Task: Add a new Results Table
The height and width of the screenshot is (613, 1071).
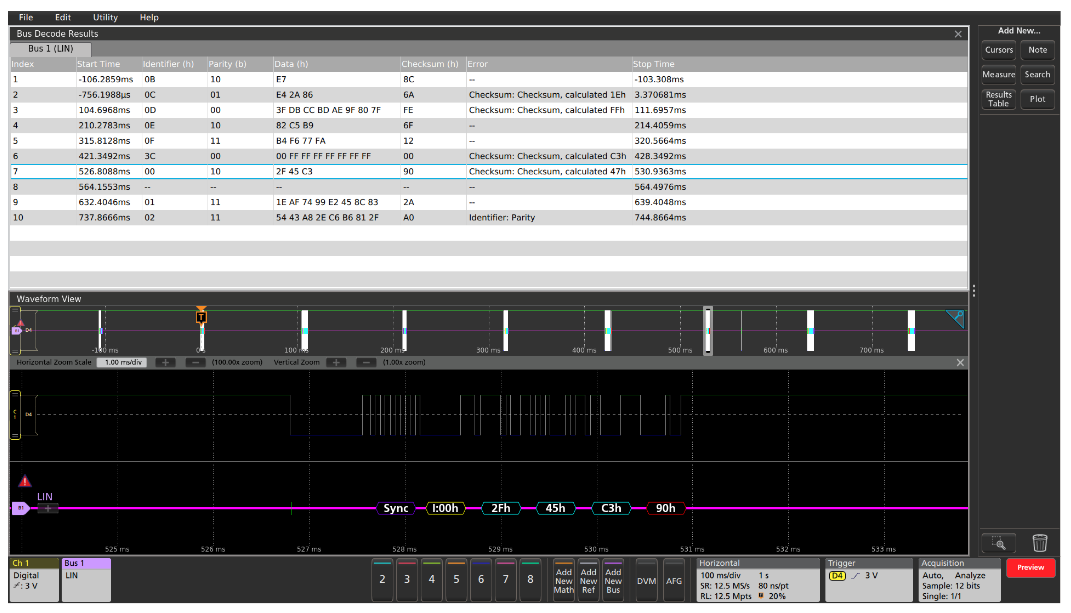Action: click(x=1000, y=98)
